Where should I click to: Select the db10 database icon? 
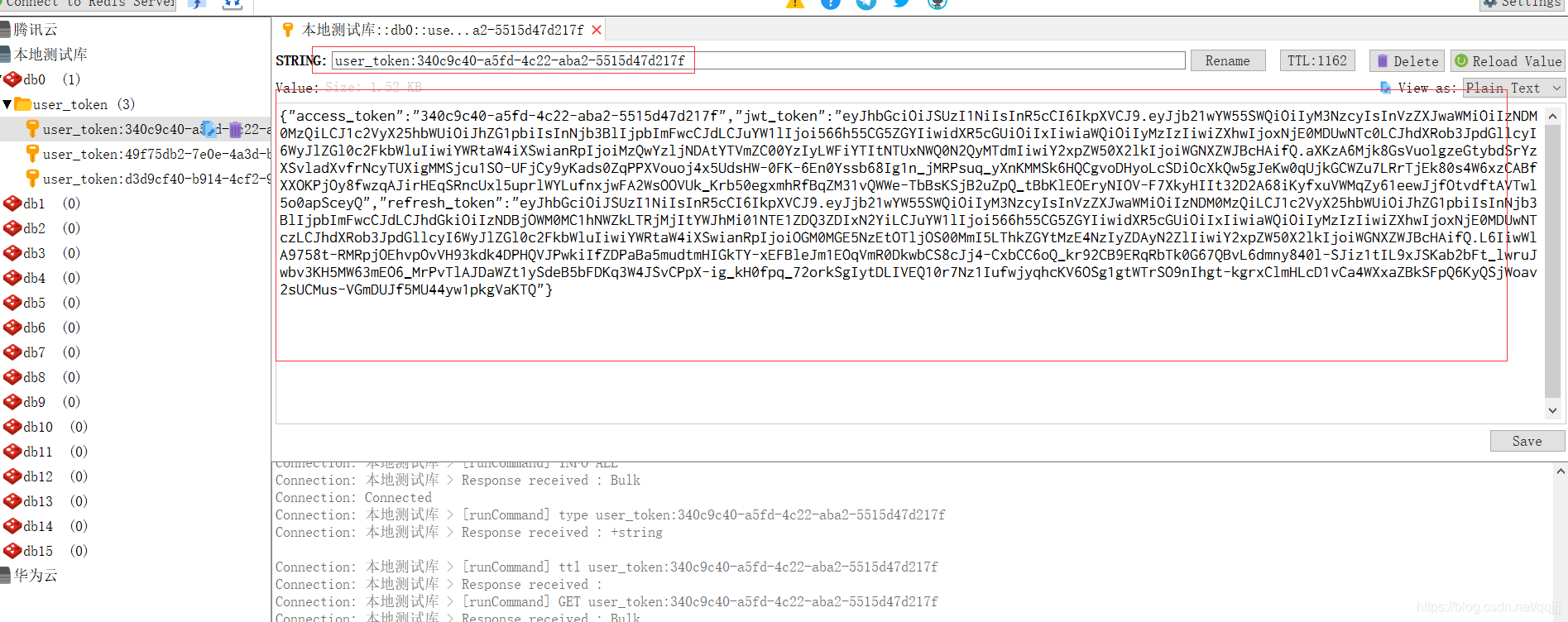[12, 427]
